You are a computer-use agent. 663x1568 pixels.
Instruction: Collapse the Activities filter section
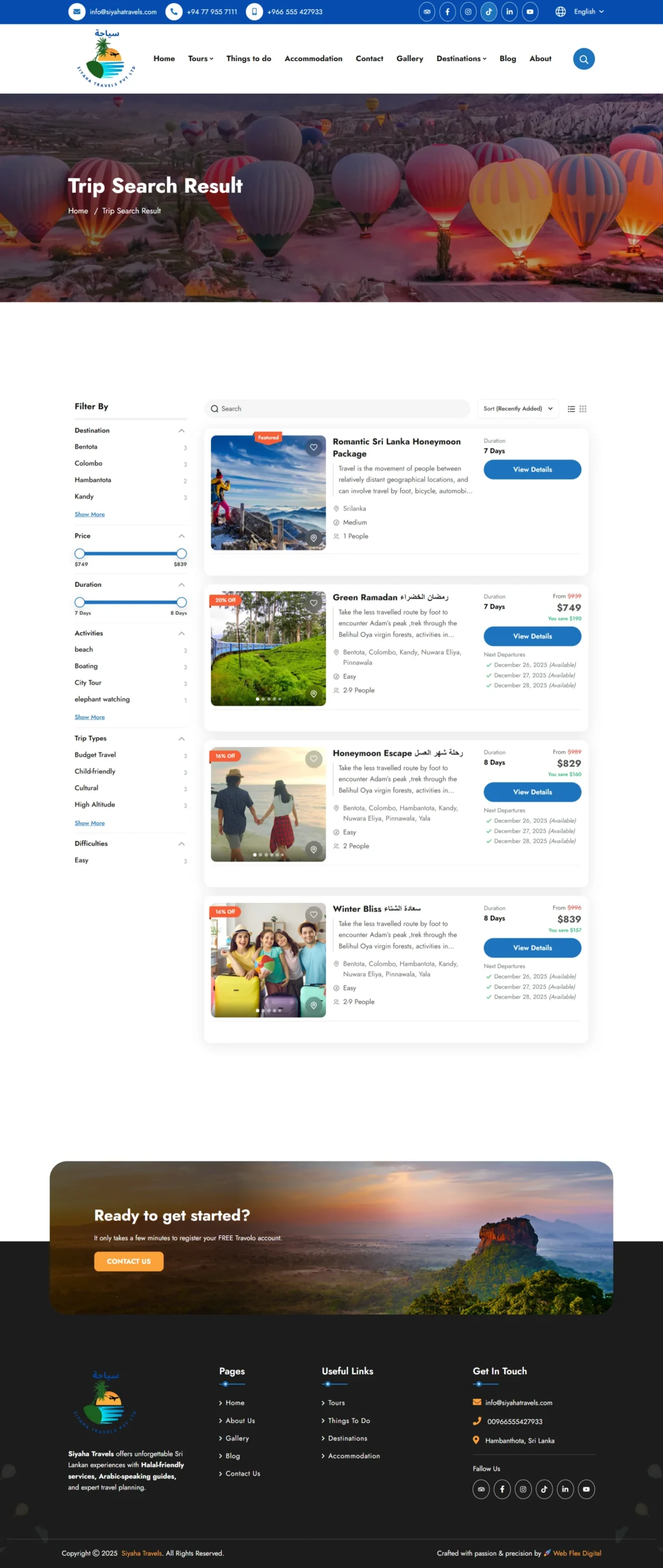tap(181, 633)
